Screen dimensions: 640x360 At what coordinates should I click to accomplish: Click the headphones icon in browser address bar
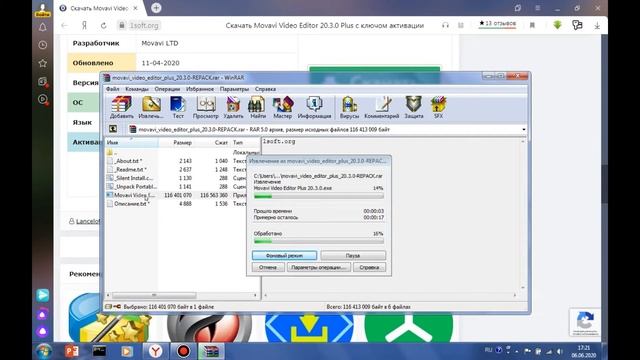pos(445,25)
